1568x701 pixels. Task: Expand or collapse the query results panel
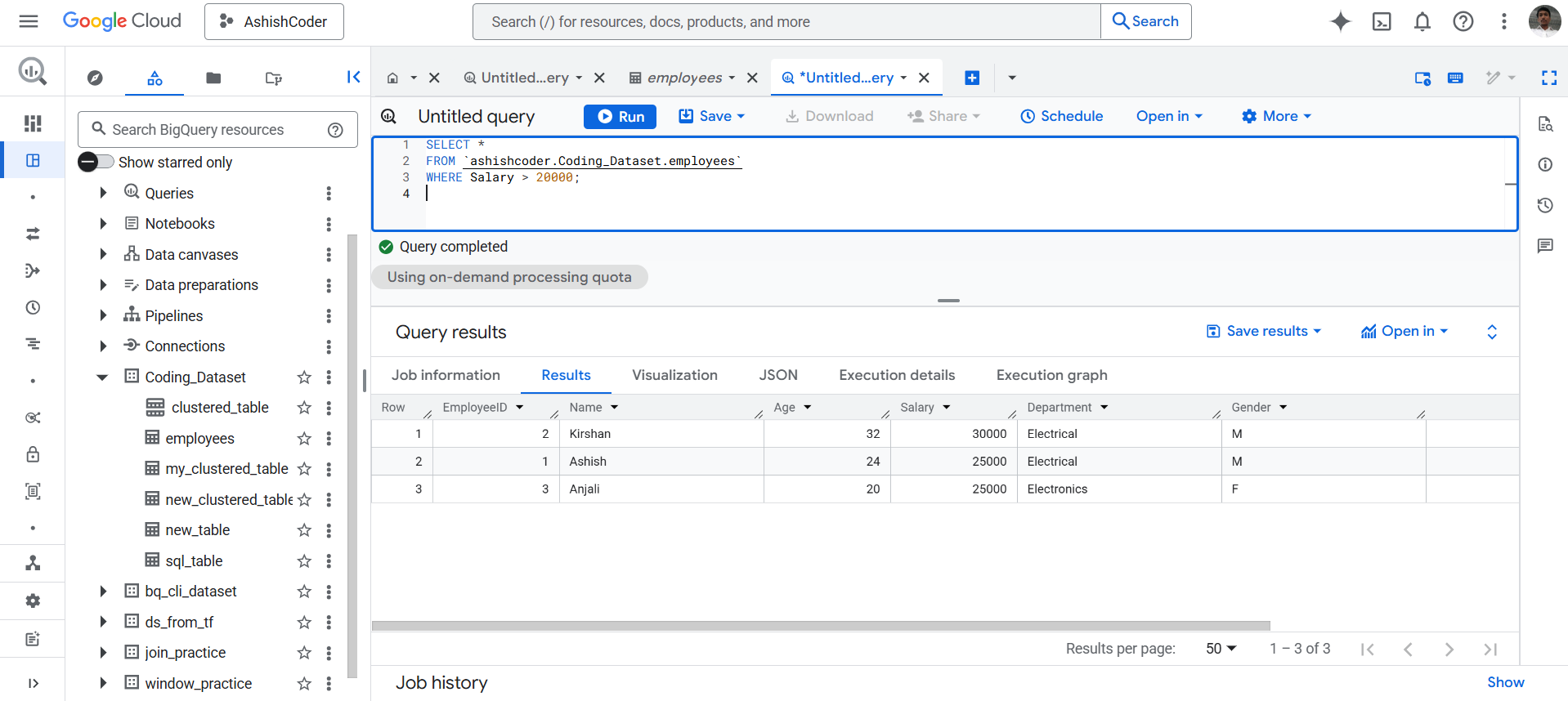point(1492,332)
